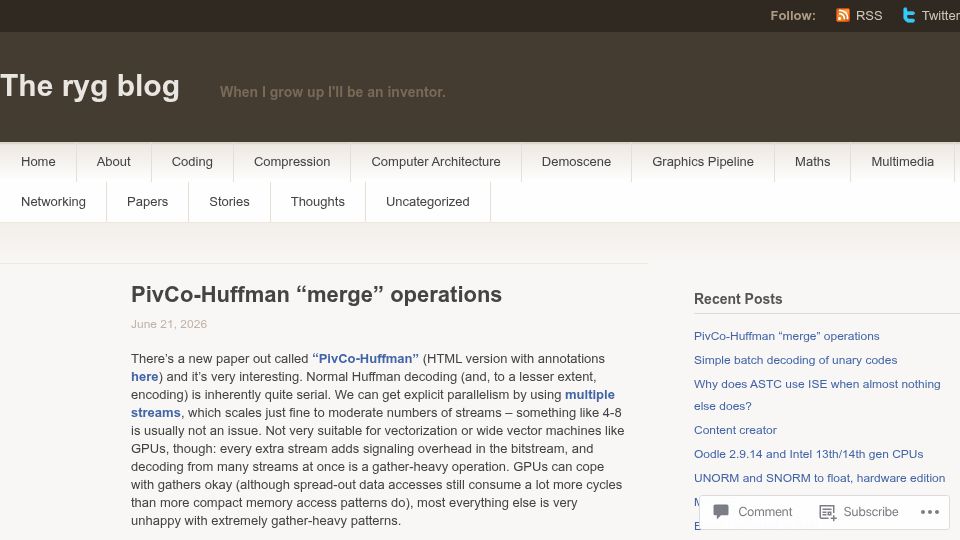Click the Subscribe button
Viewport: 960px width, 540px height.
pyautogui.click(x=859, y=512)
